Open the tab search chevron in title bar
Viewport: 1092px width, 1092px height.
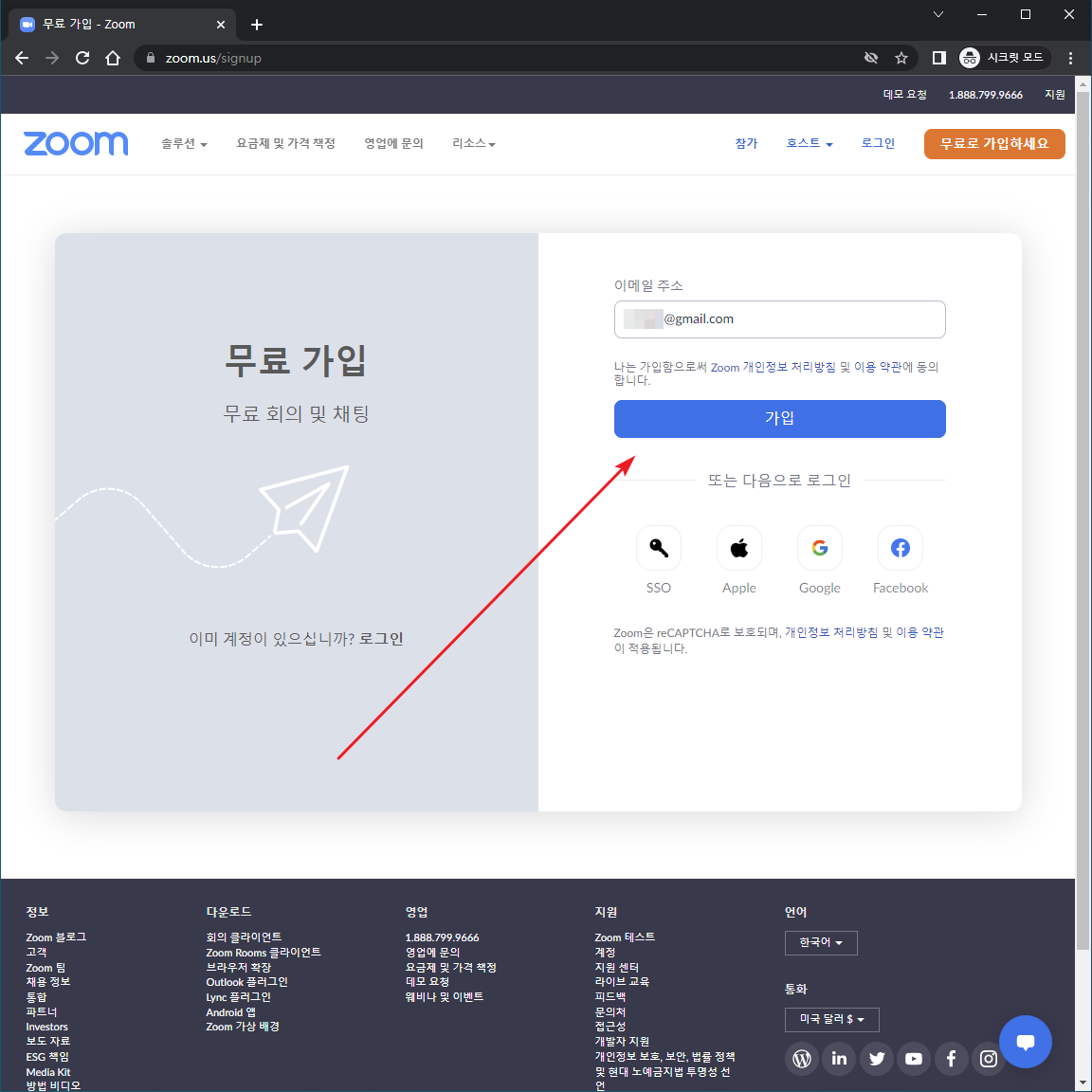(938, 14)
